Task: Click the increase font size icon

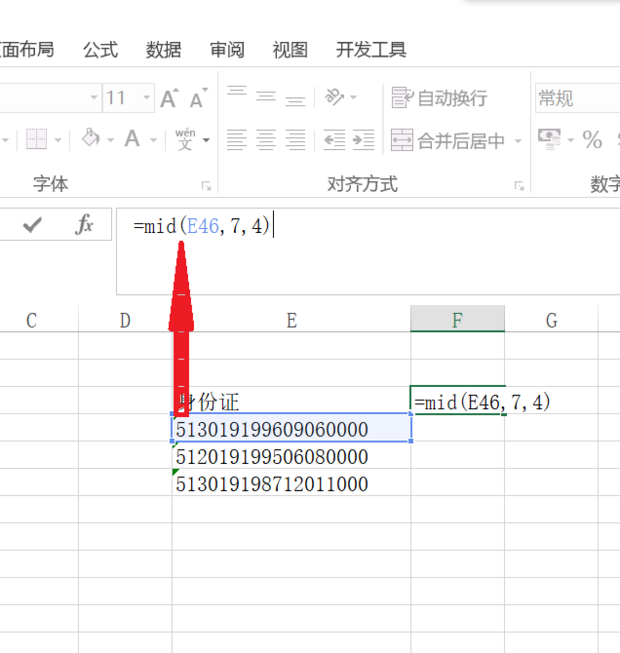Action: coord(169,98)
